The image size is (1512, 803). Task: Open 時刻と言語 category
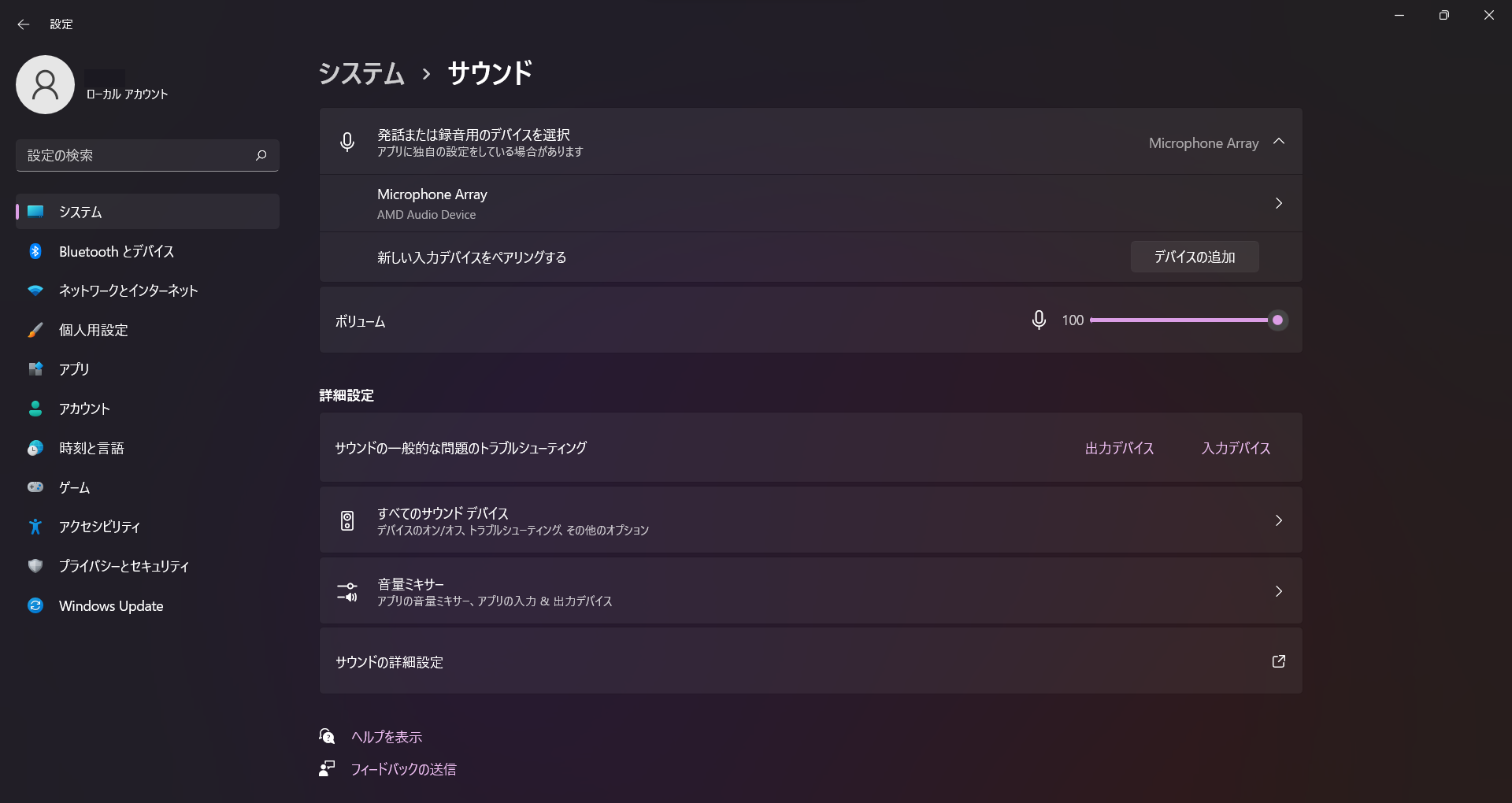147,448
